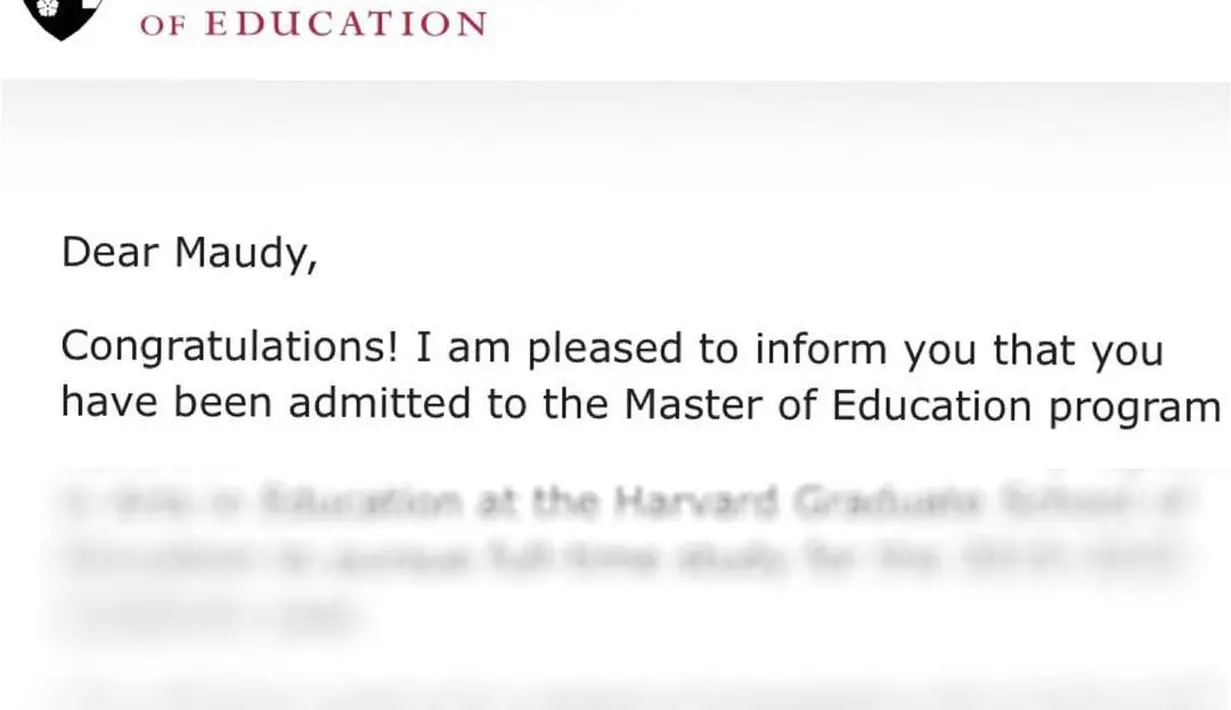
Task: Click the words "that you" ending the first line
Action: (1077, 349)
